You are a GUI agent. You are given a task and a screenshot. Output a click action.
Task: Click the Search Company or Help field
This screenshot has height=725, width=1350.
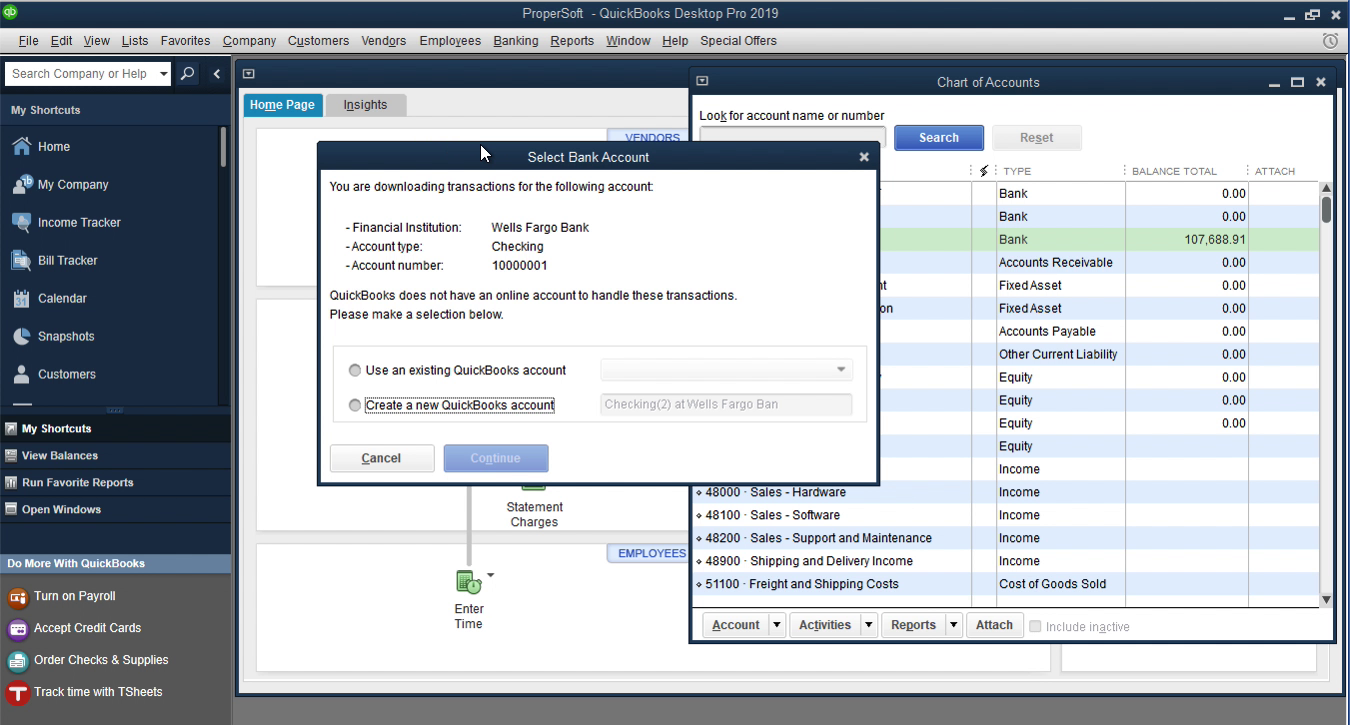(80, 74)
